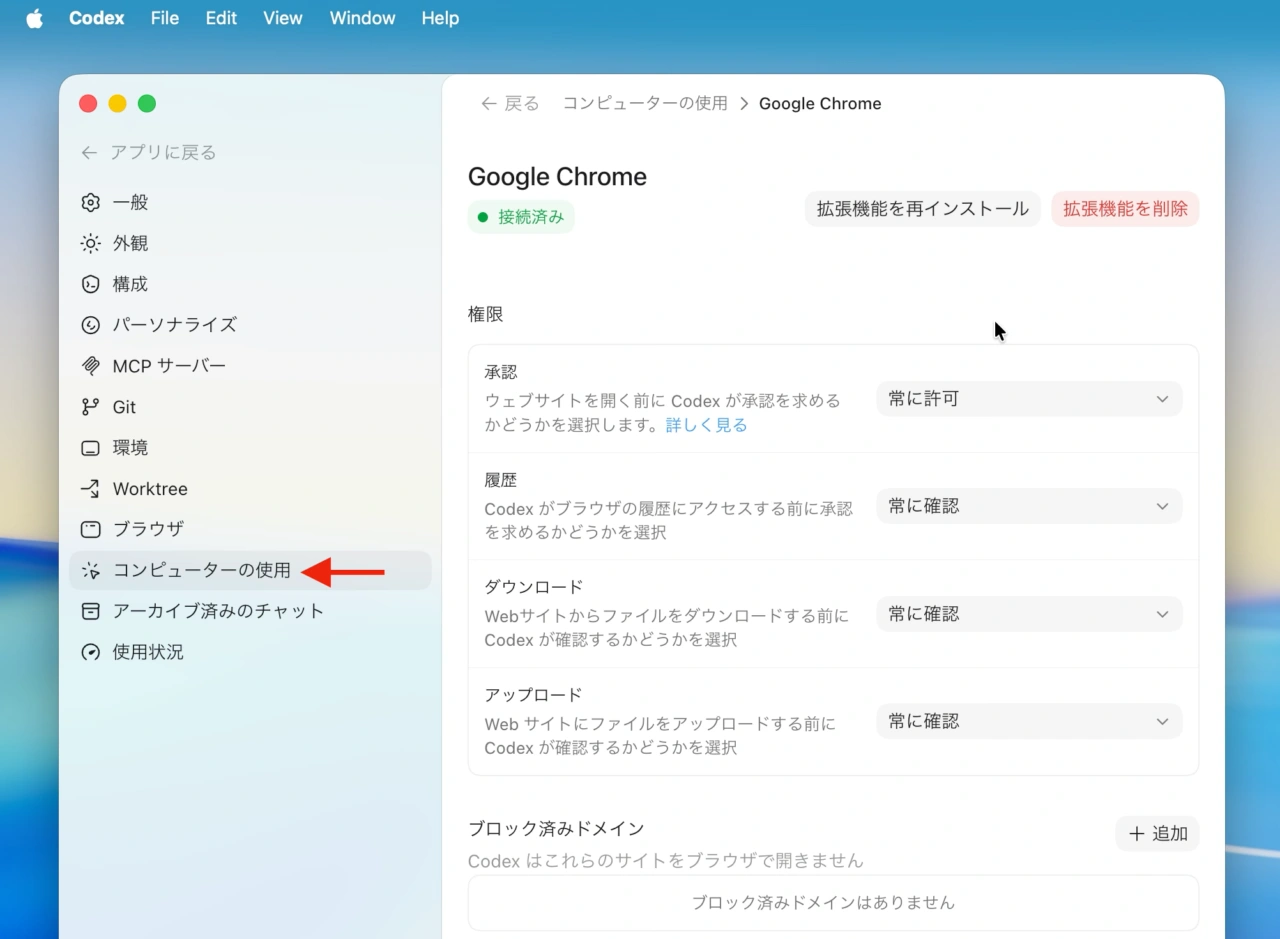Image resolution: width=1280 pixels, height=939 pixels.
Task: Follow the 詳しく見る link
Action: [x=707, y=425]
